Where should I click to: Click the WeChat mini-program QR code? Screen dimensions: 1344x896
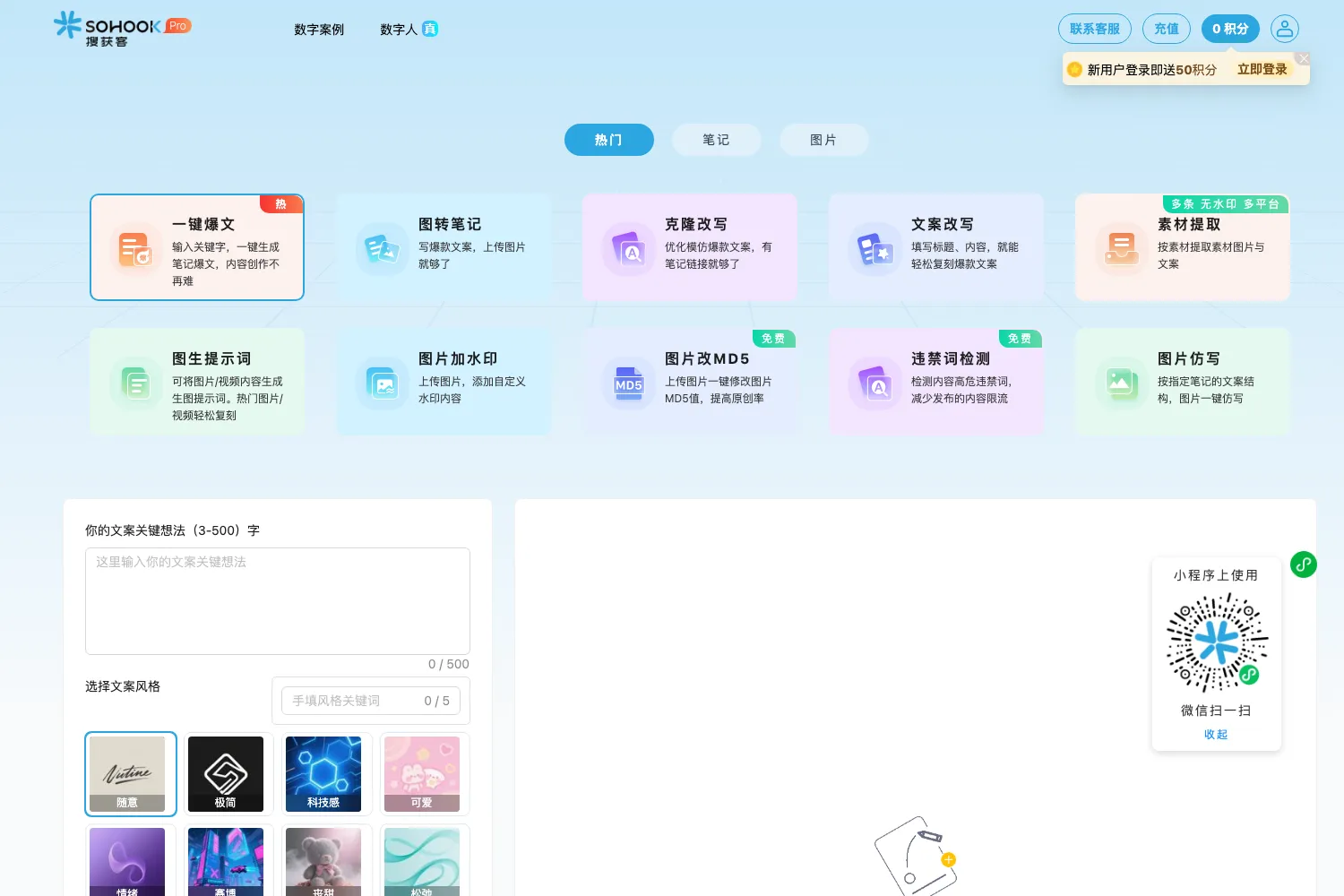pyautogui.click(x=1217, y=642)
